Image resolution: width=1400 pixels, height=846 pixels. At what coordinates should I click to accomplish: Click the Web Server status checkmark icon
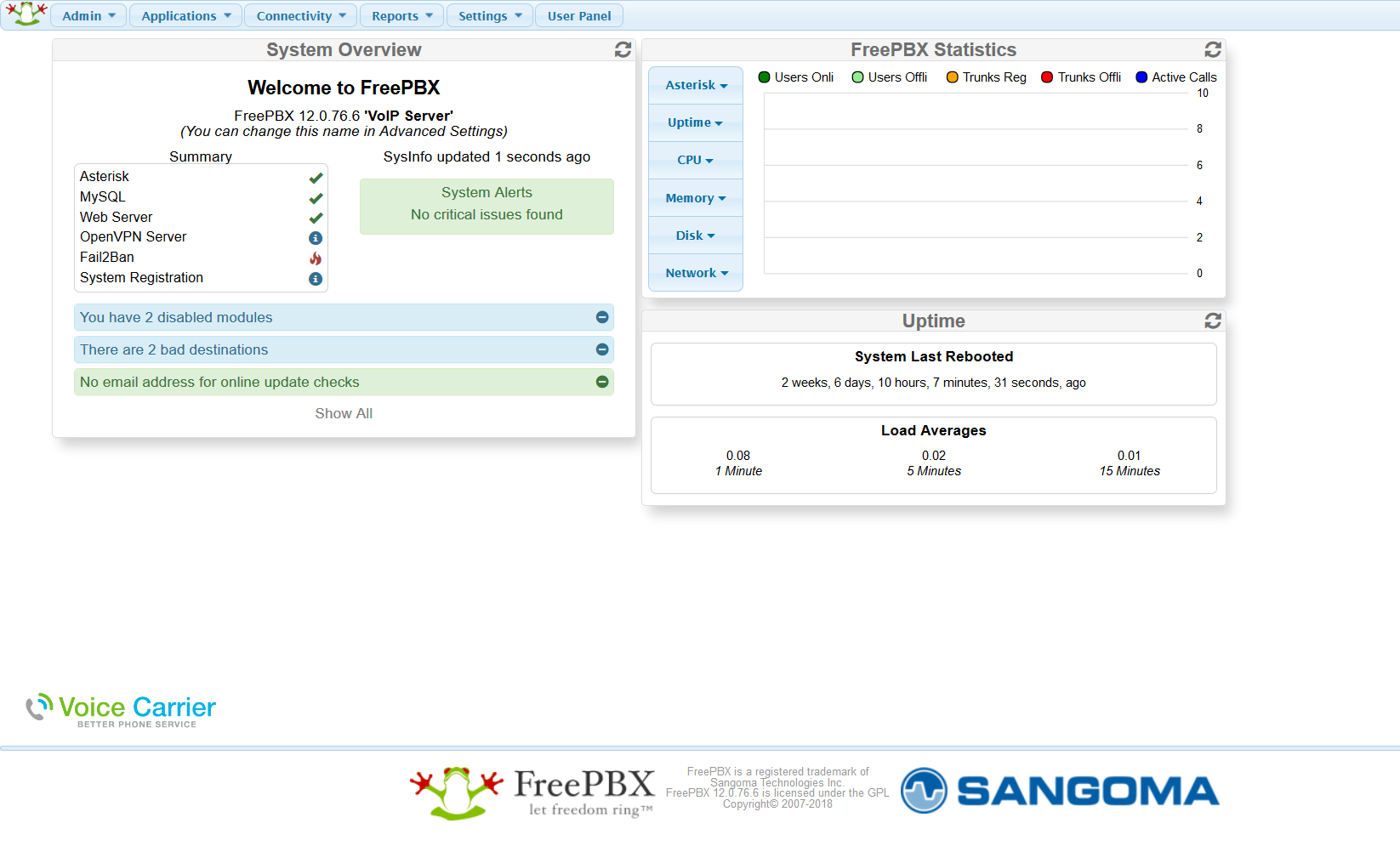pyautogui.click(x=316, y=218)
